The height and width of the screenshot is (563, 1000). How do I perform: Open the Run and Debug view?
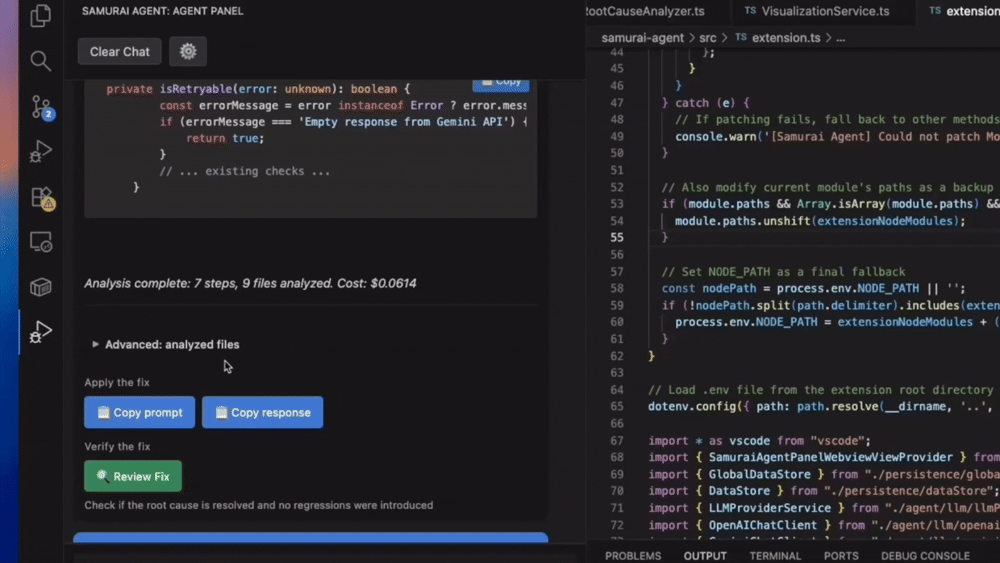41,152
